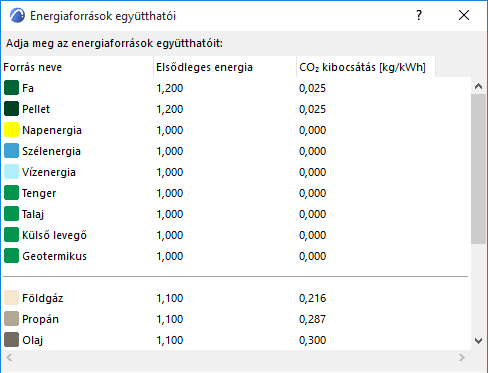The width and height of the screenshot is (488, 373).
Task: Open help with the question mark button
Action: pyautogui.click(x=419, y=15)
